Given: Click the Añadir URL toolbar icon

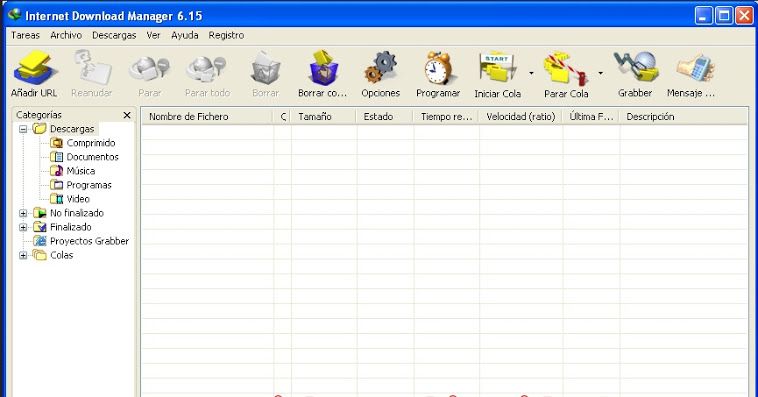Looking at the screenshot, I should [35, 67].
